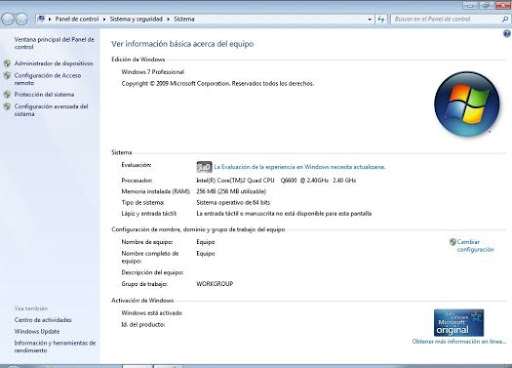Click the experience index score badge

(x=204, y=167)
